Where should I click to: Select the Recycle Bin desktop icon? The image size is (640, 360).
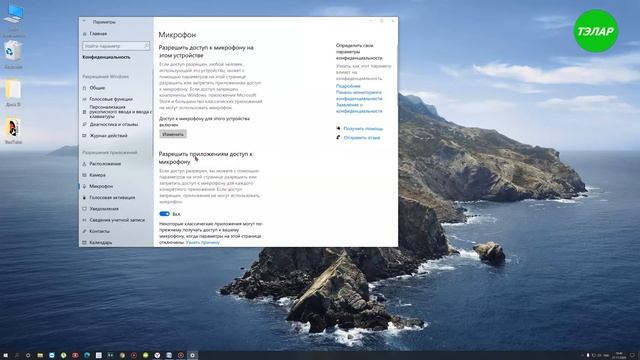point(13,54)
